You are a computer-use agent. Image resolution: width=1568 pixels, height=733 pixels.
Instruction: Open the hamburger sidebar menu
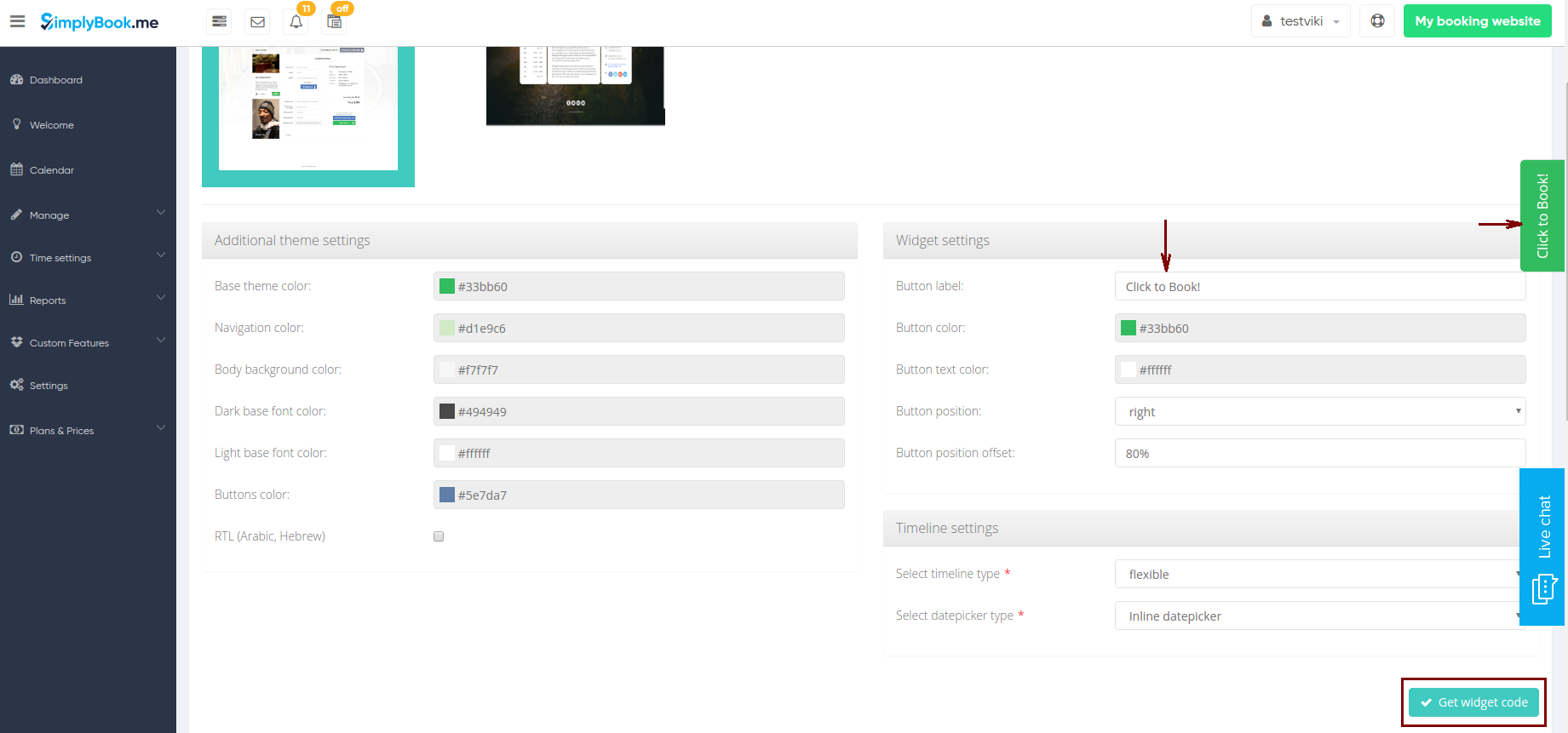pos(17,21)
